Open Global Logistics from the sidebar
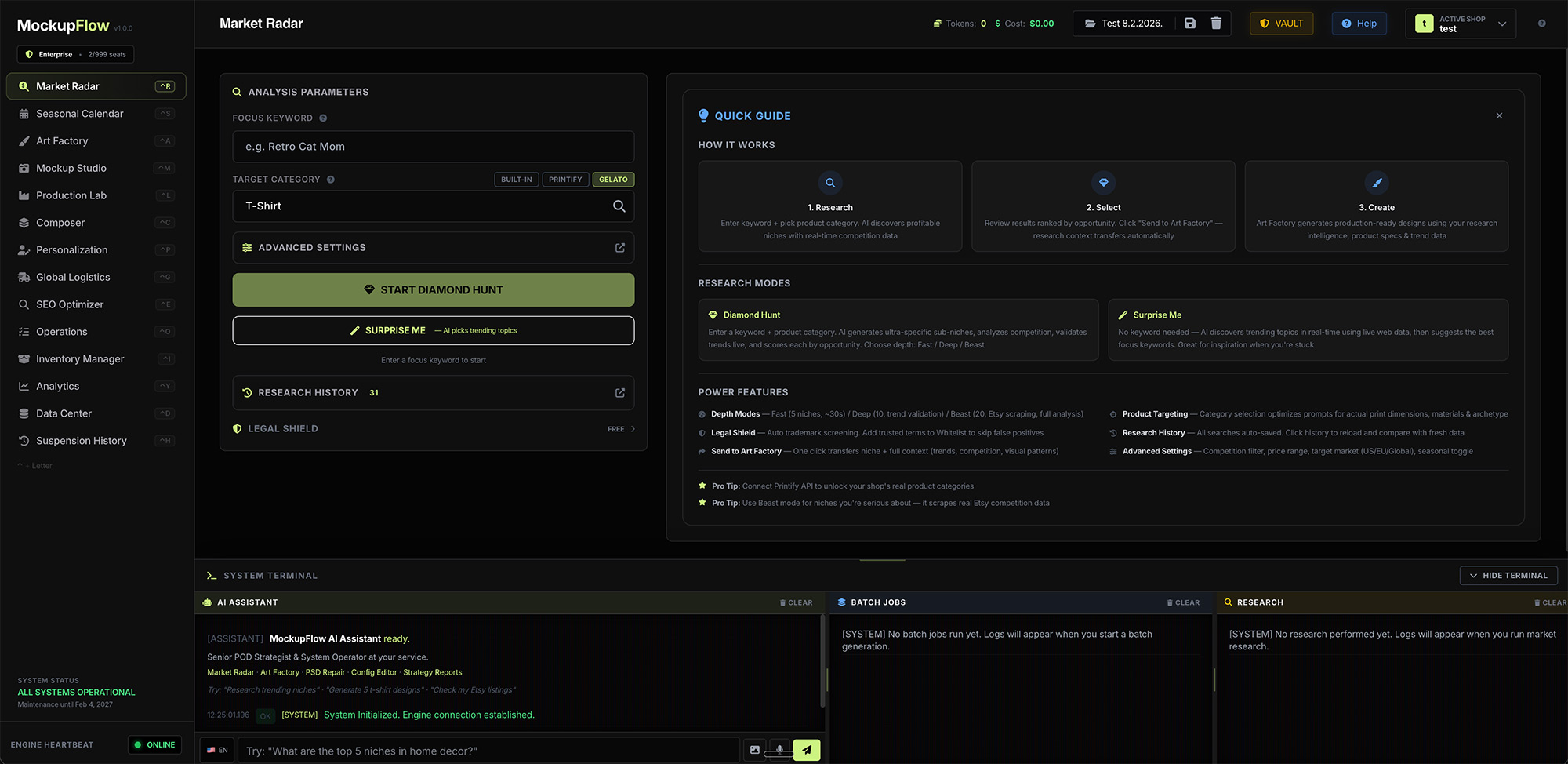Viewport: 1568px width, 764px height. (73, 277)
